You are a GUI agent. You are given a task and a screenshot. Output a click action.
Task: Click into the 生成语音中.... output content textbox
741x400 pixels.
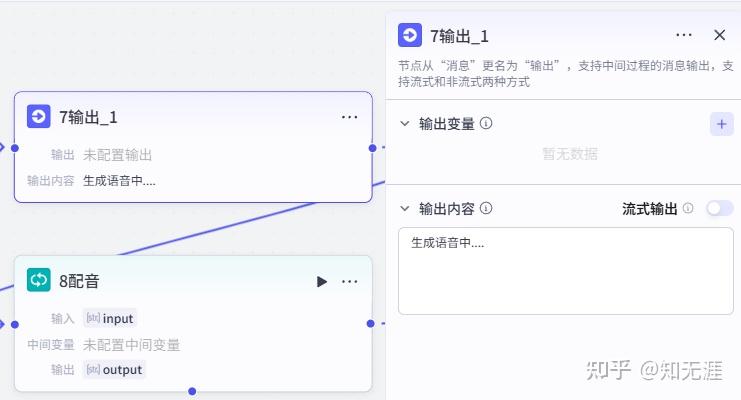566,271
